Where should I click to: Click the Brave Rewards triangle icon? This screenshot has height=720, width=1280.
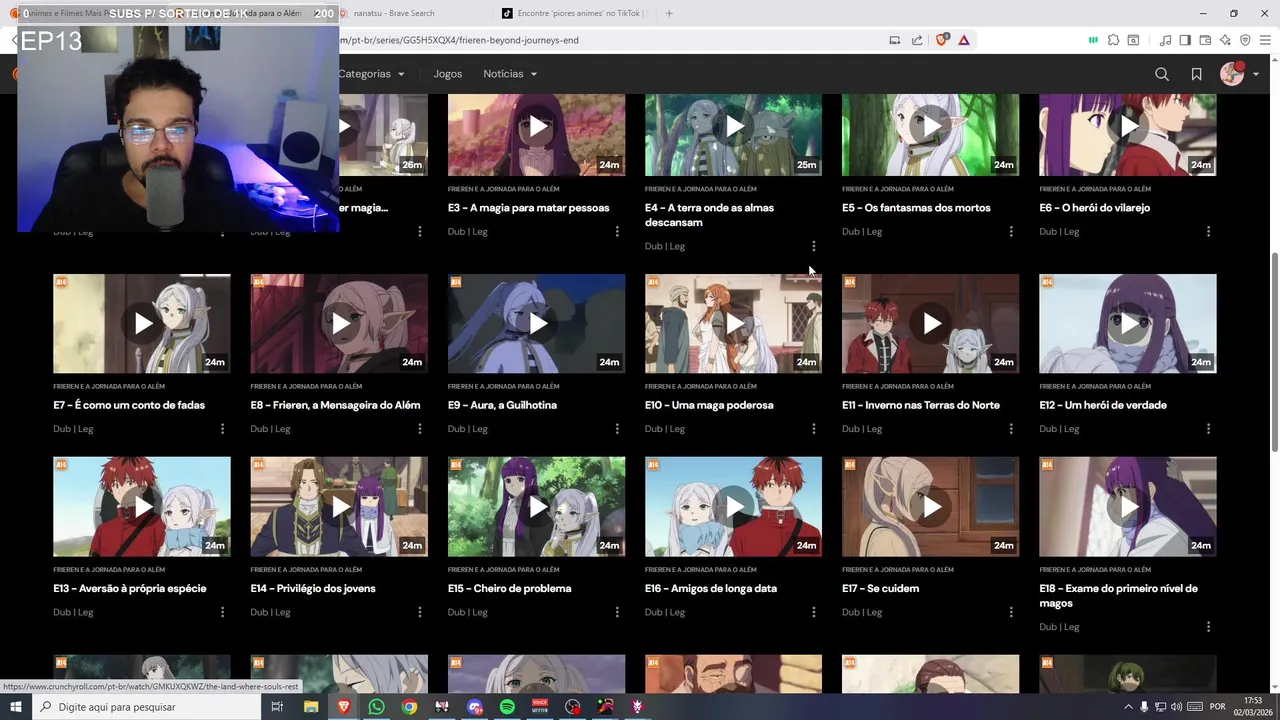click(963, 40)
